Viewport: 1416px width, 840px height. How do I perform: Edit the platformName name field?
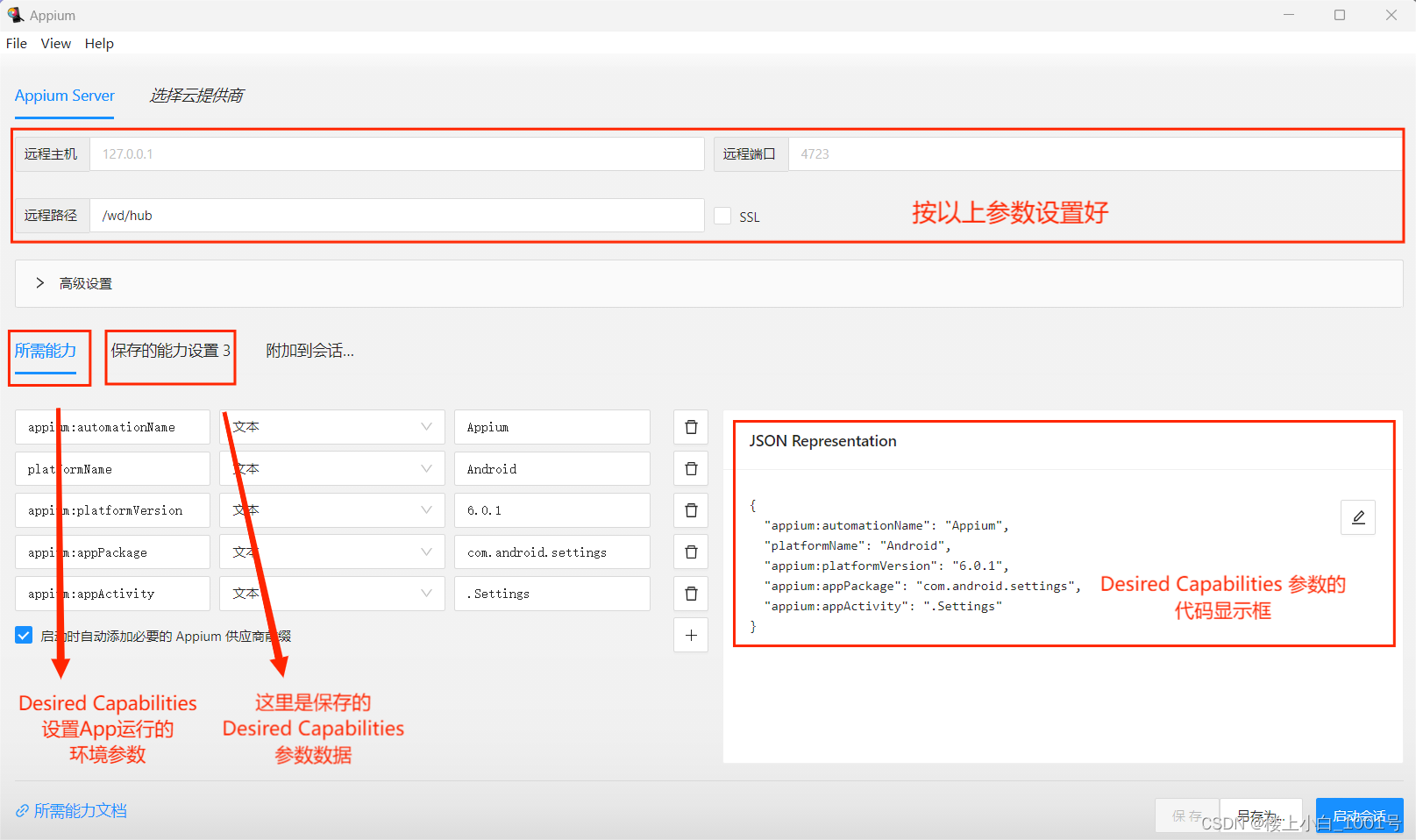pos(112,469)
